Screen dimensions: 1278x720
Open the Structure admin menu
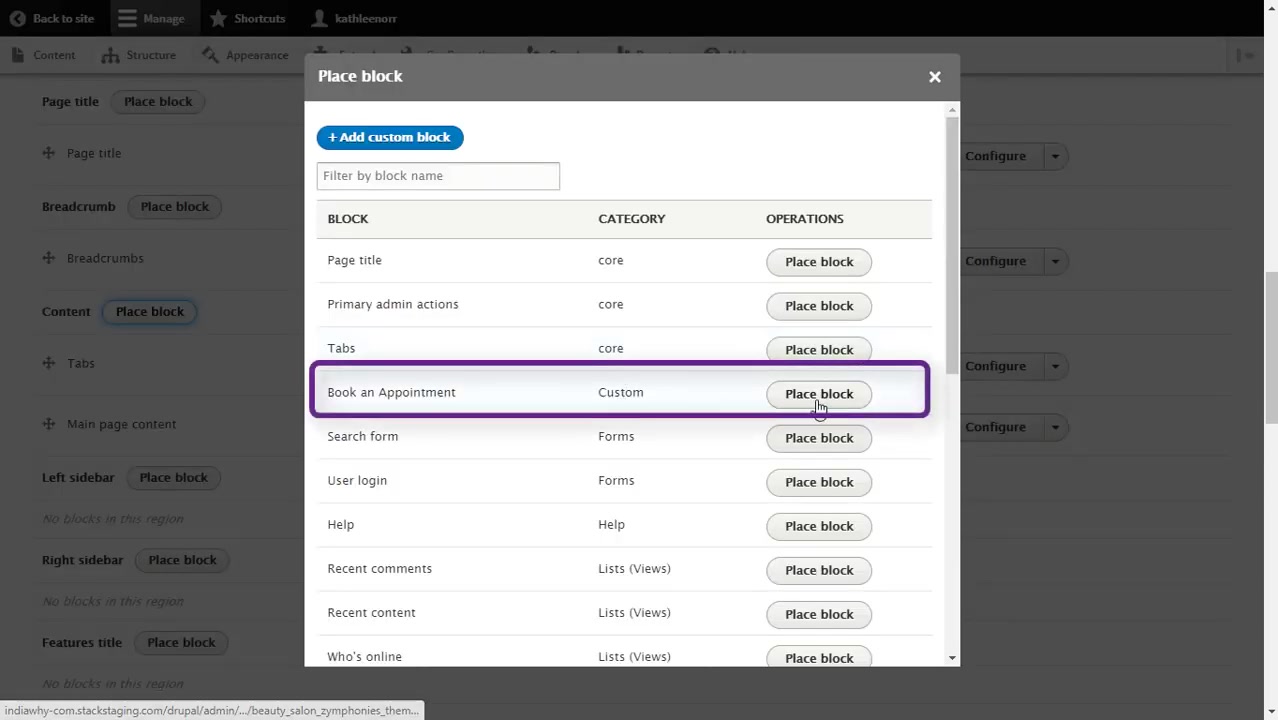[138, 55]
